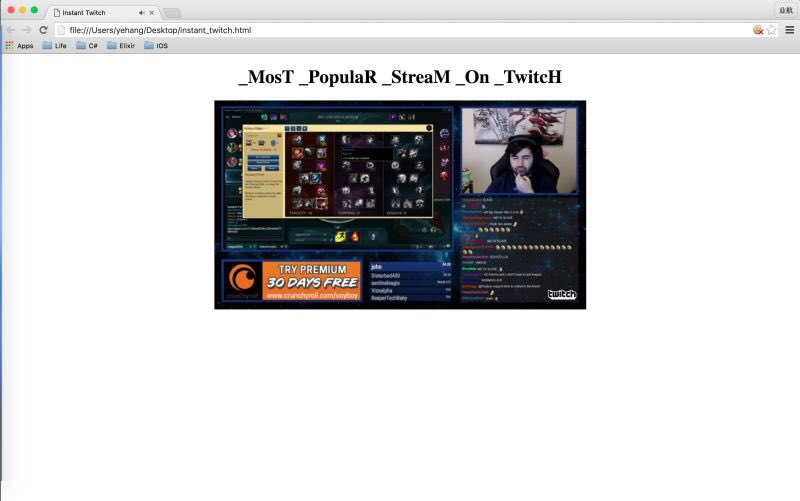The width and height of the screenshot is (800, 501).
Task: Click the green maximize window button
Action: pos(34,10)
